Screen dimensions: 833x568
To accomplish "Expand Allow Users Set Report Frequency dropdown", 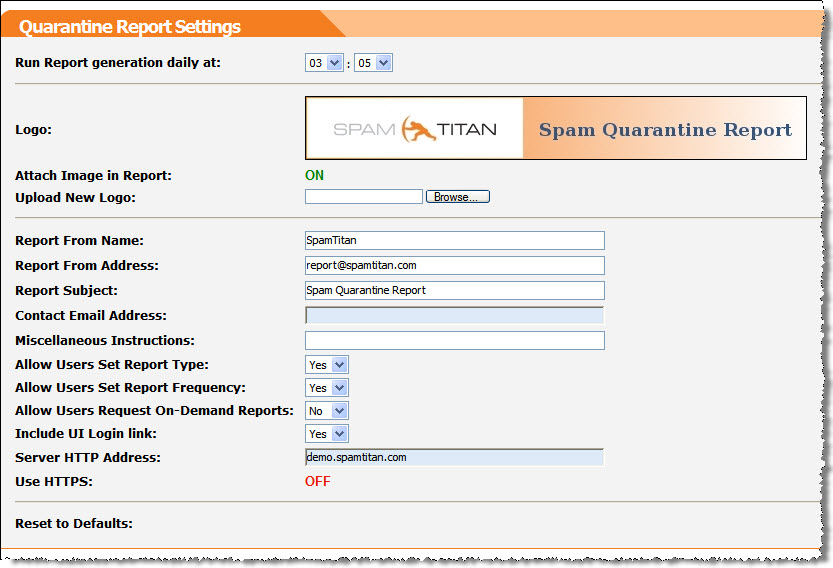I will click(326, 387).
